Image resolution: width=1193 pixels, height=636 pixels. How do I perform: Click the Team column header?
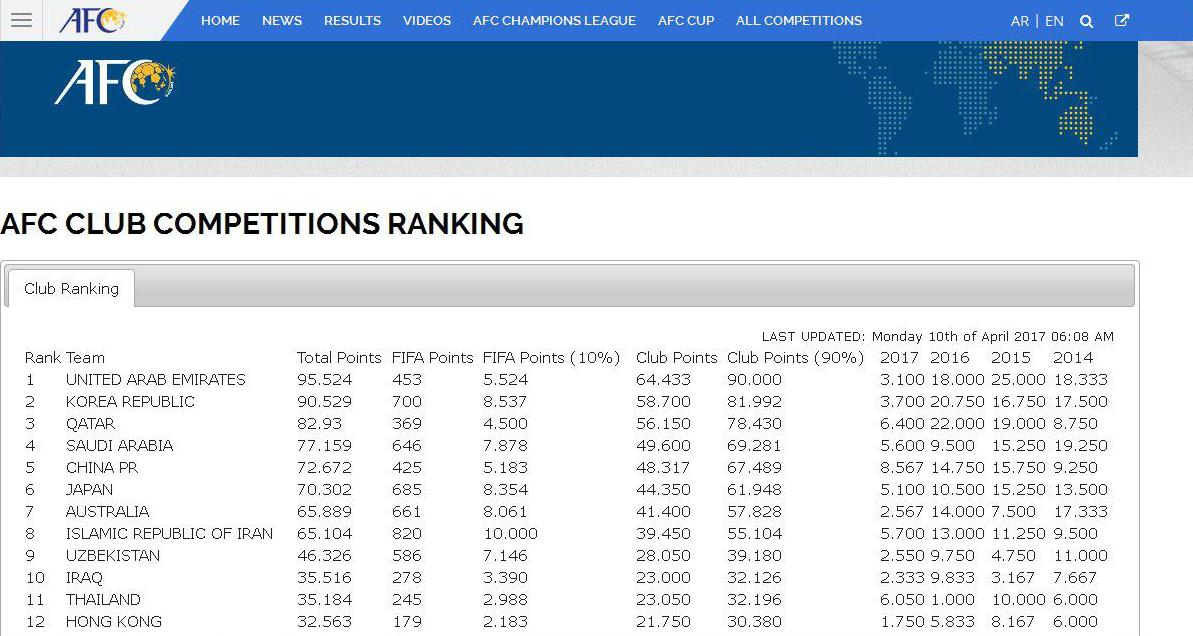[85, 358]
